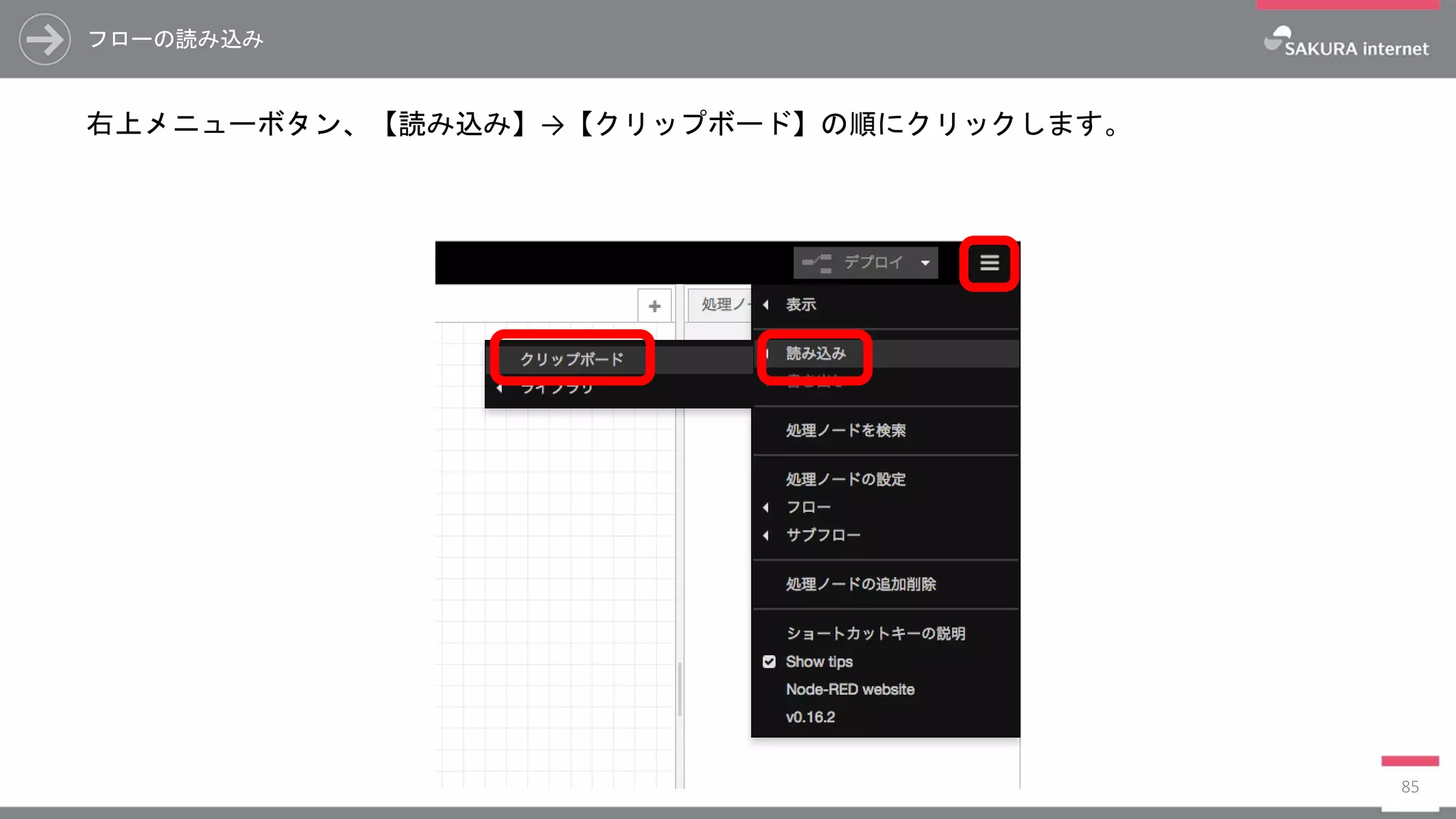This screenshot has height=819, width=1456.
Task: Click the deploy flow icon
Action: pyautogui.click(x=817, y=263)
